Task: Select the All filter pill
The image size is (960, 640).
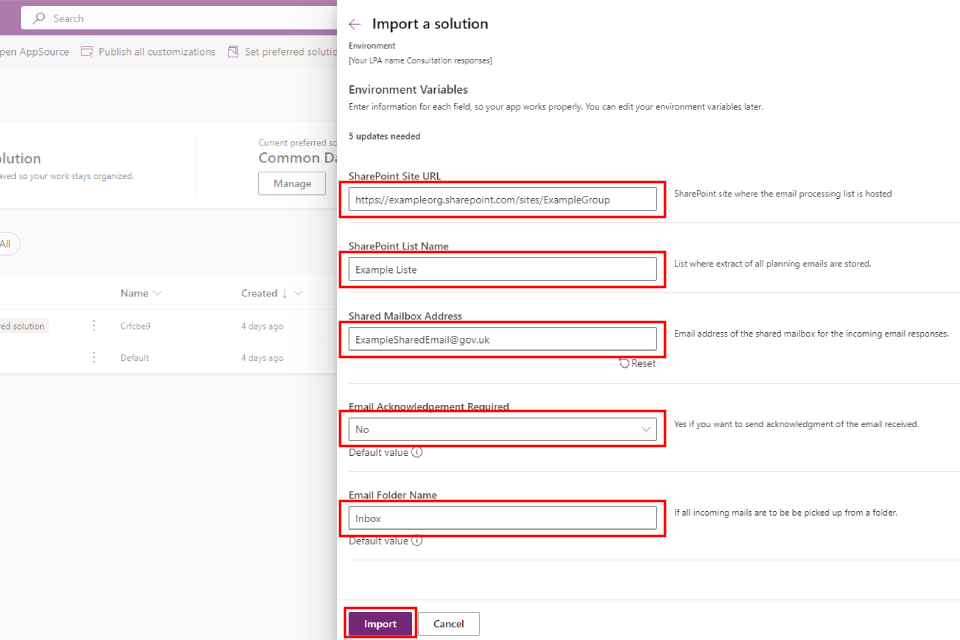Action: [6, 243]
